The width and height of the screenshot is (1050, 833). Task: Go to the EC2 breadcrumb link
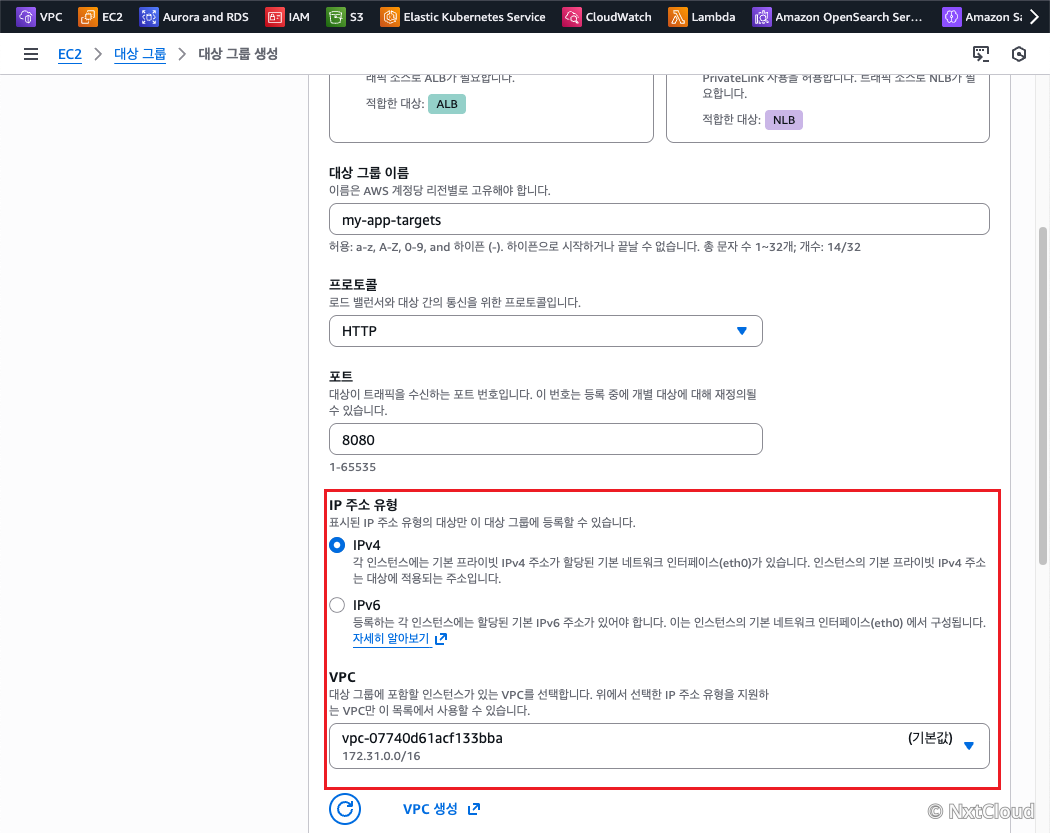(70, 54)
